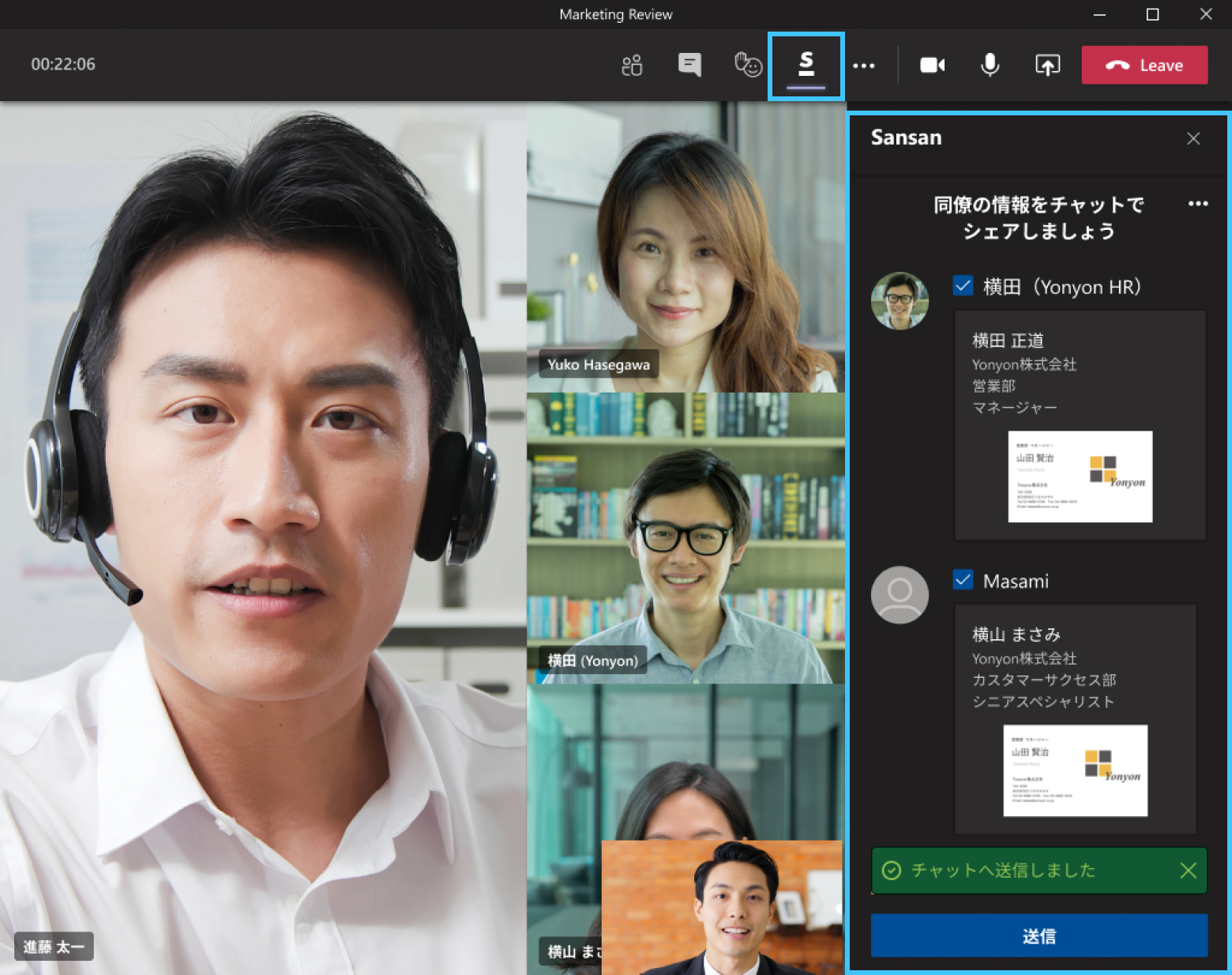Close the Marketing Review window
Viewport: 1232px width, 975px height.
(x=1206, y=14)
